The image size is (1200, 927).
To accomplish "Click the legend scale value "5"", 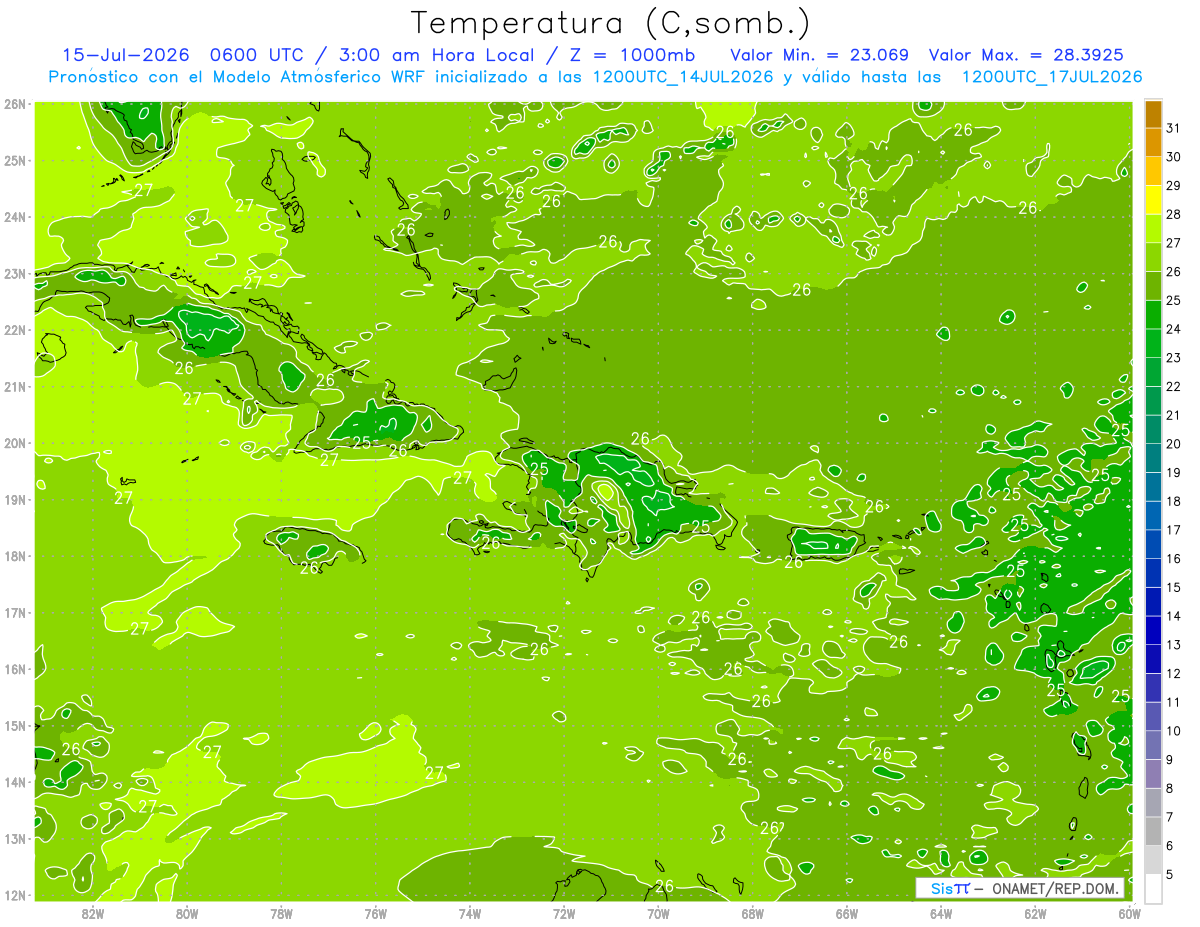I will point(1170,874).
